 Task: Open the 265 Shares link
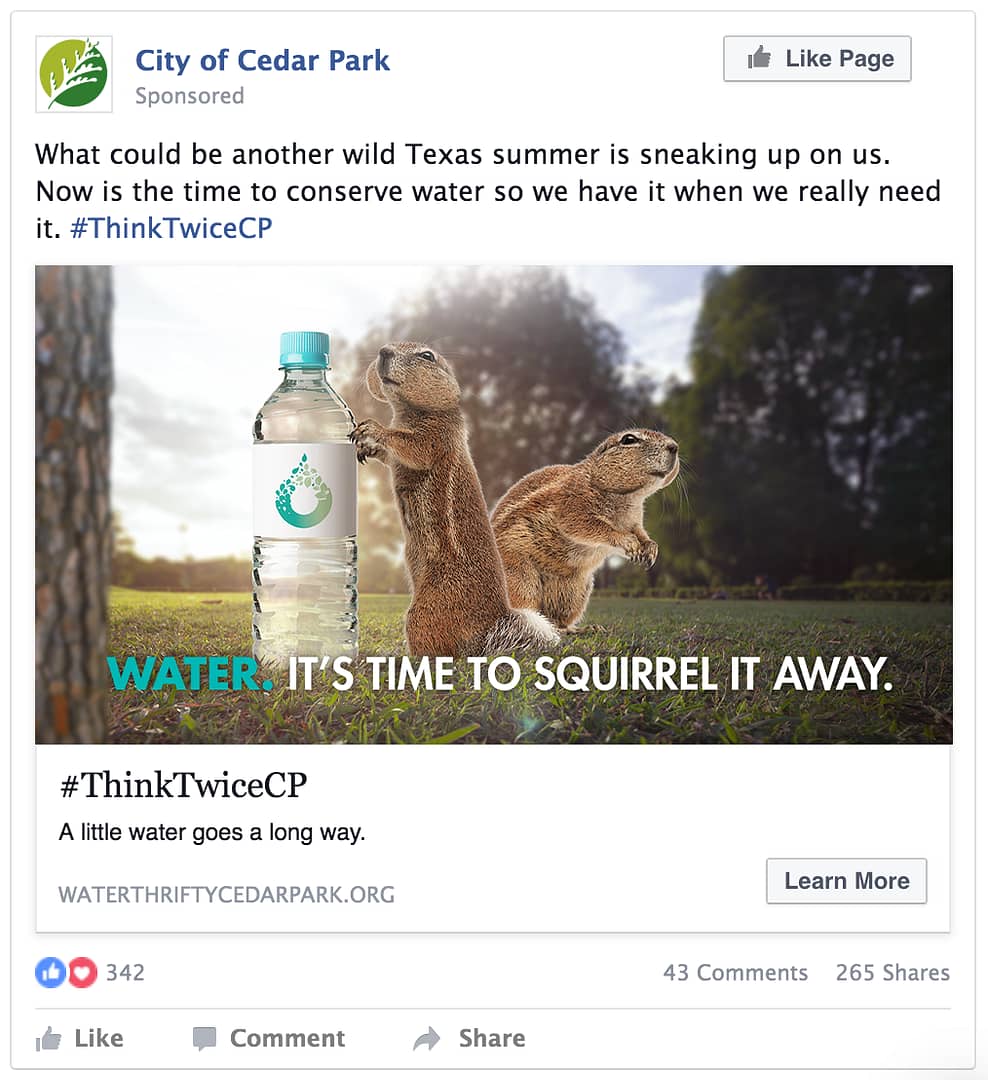[x=893, y=973]
